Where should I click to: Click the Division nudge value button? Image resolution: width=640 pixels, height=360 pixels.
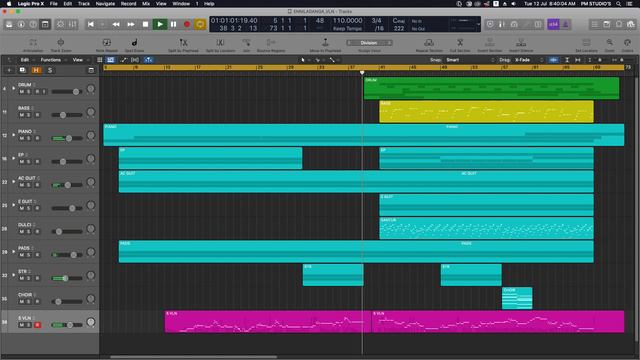coord(369,42)
